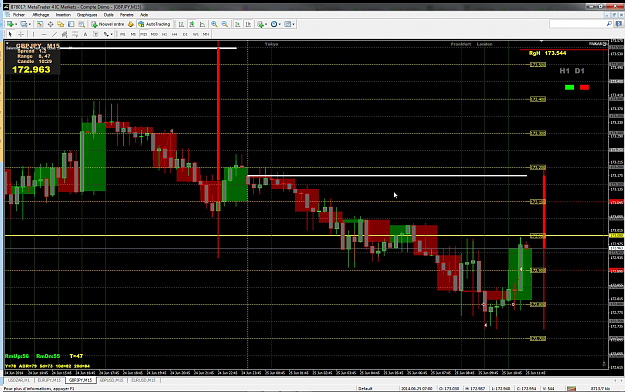The width and height of the screenshot is (625, 392).
Task: Open the Aide menu
Action: [144, 15]
